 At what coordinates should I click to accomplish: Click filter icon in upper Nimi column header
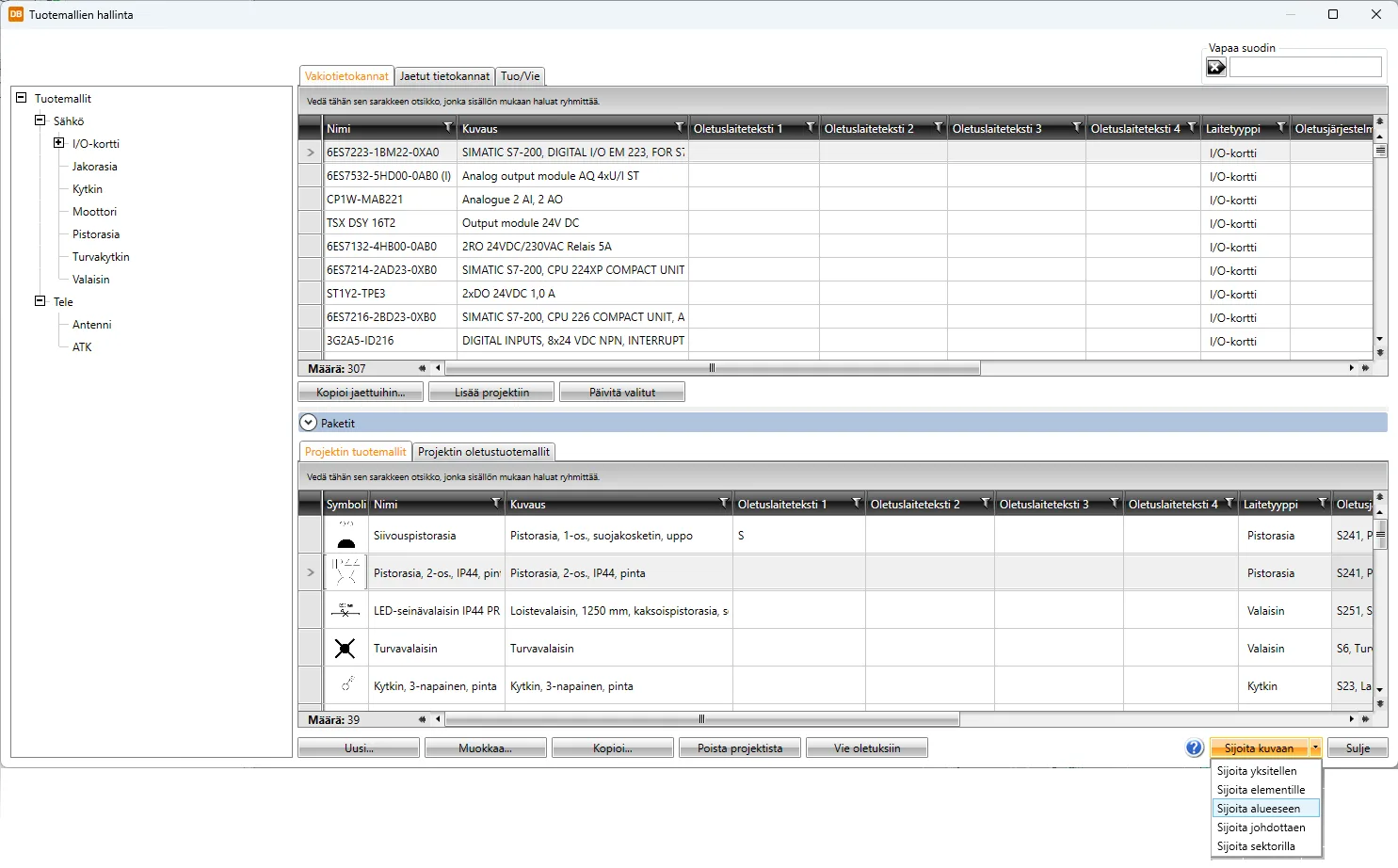point(448,128)
